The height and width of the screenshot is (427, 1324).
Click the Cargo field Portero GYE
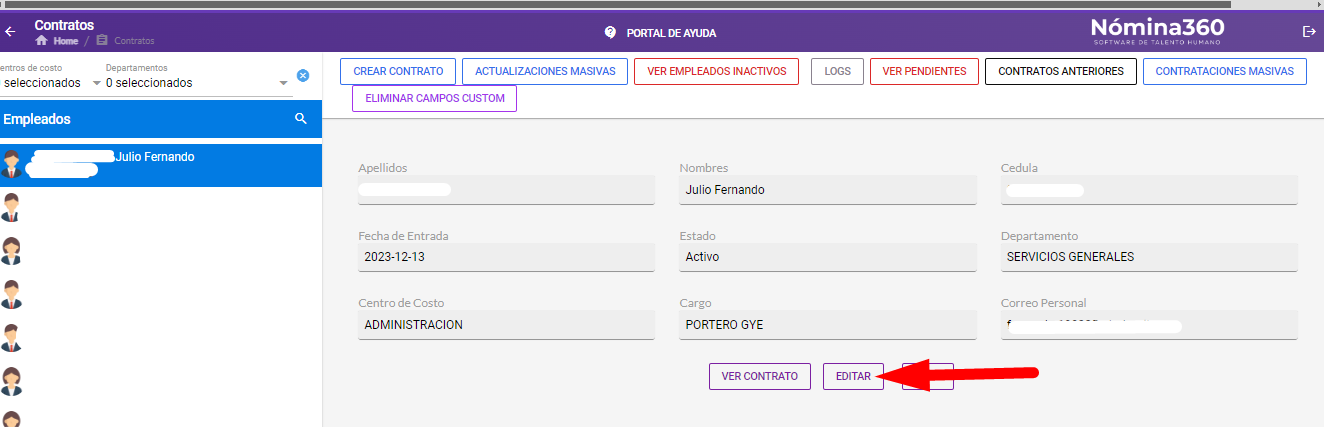click(828, 325)
